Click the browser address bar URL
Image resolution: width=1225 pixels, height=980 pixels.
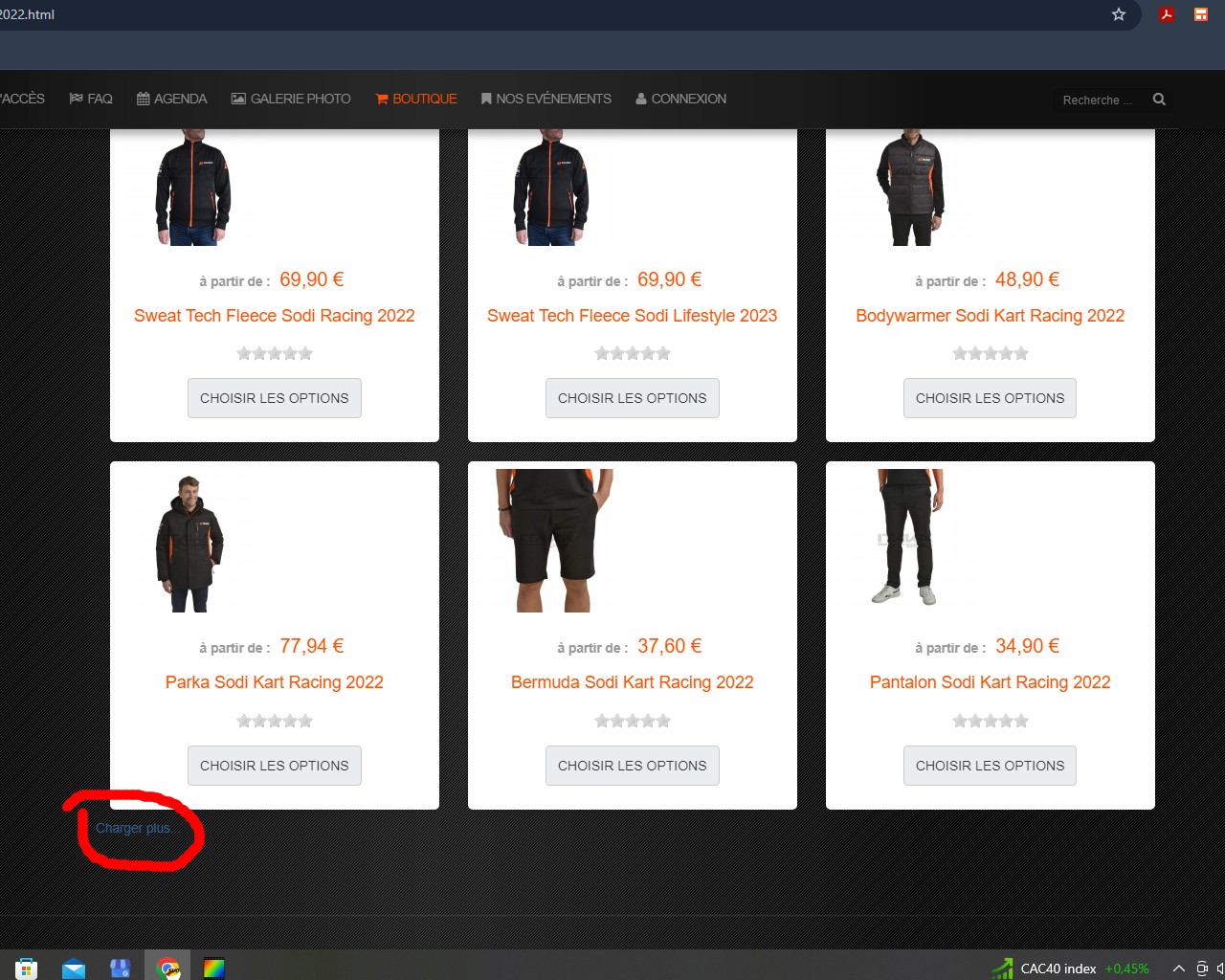28,14
